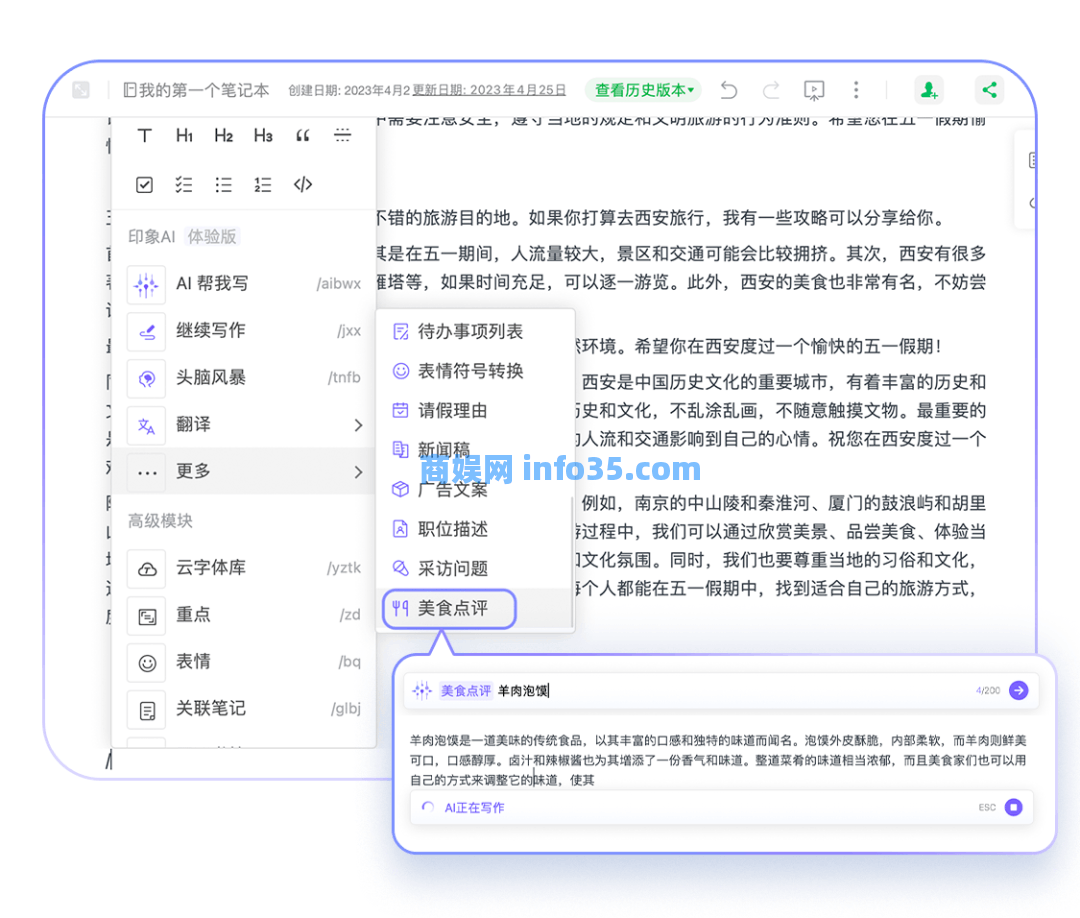Image resolution: width=1080 pixels, height=918 pixels.
Task: Expand the 更多 submenu
Action: 358,471
